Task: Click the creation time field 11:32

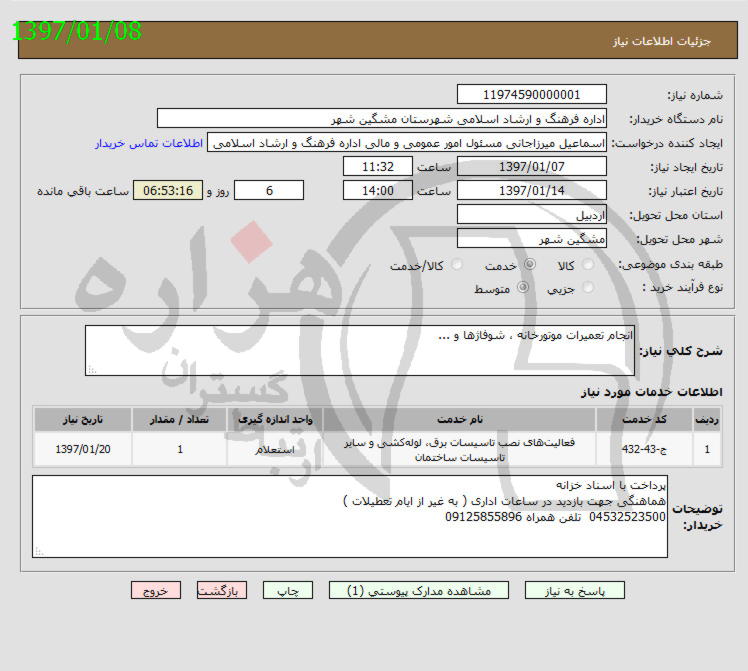Action: 377,166
